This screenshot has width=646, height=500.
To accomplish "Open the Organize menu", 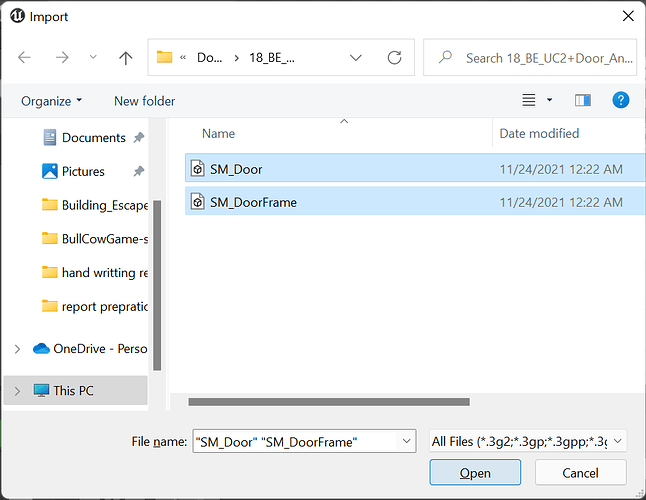I will click(51, 101).
